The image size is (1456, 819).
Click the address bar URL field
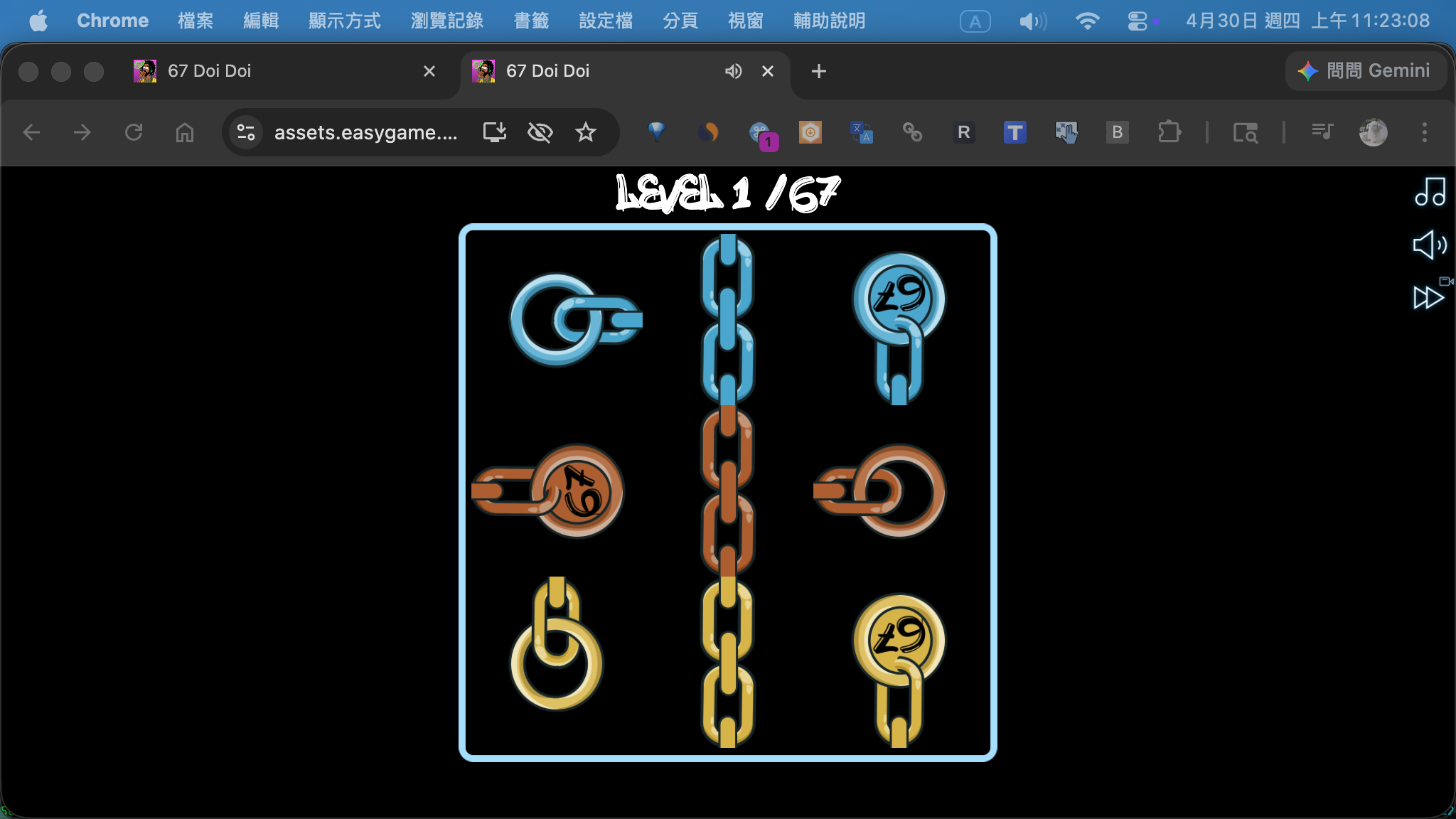pos(365,132)
